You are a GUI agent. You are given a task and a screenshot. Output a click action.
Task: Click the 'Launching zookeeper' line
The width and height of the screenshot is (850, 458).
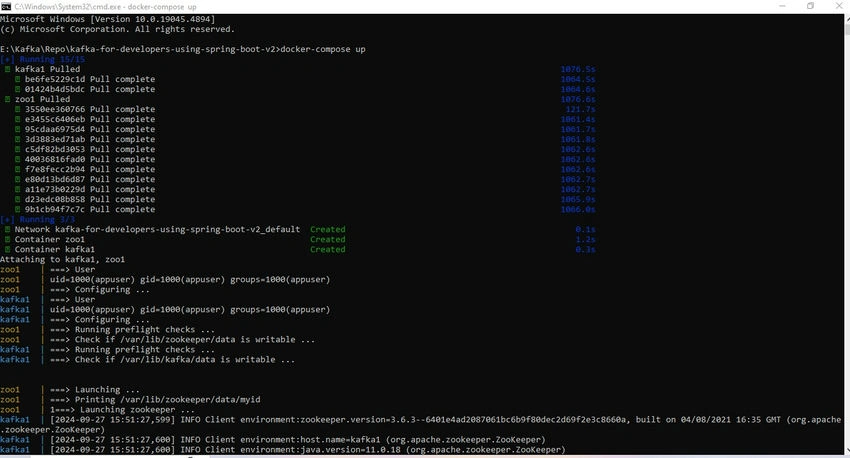[x=122, y=410]
